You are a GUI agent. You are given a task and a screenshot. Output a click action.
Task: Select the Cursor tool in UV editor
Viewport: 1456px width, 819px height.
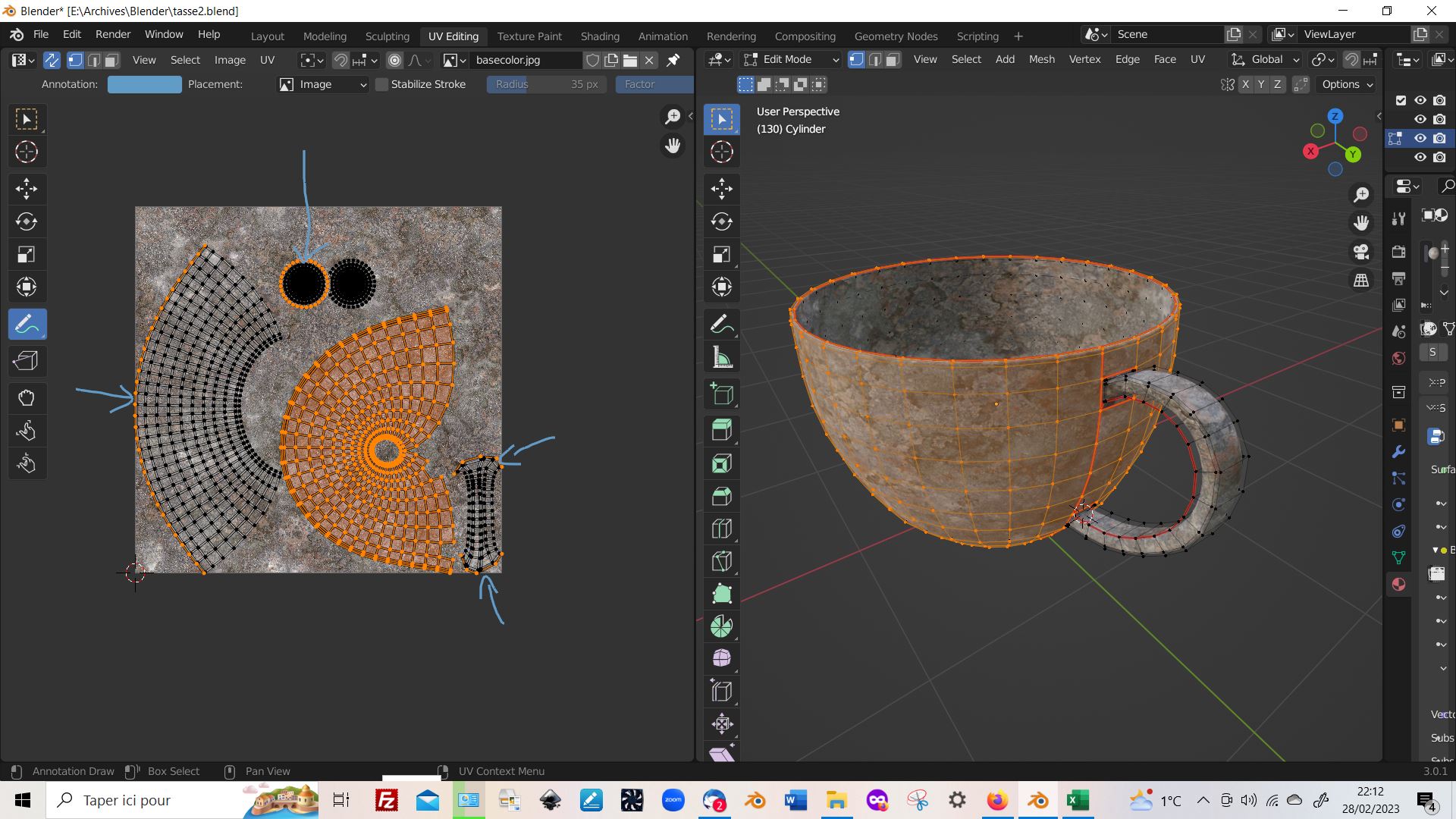click(27, 152)
